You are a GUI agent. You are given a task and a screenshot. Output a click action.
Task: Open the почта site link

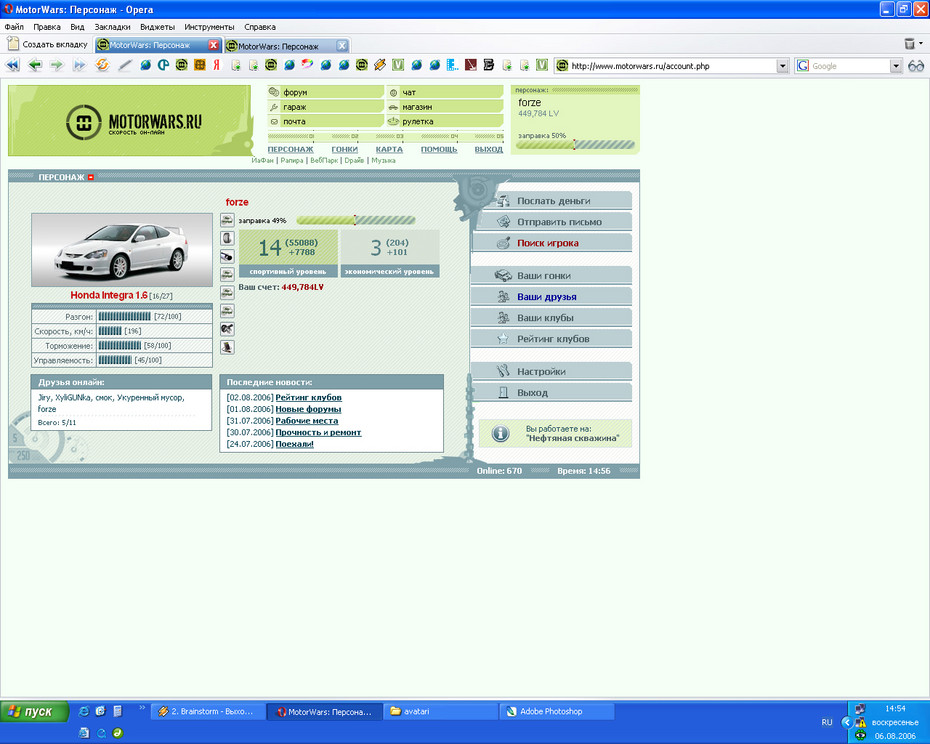[326, 121]
